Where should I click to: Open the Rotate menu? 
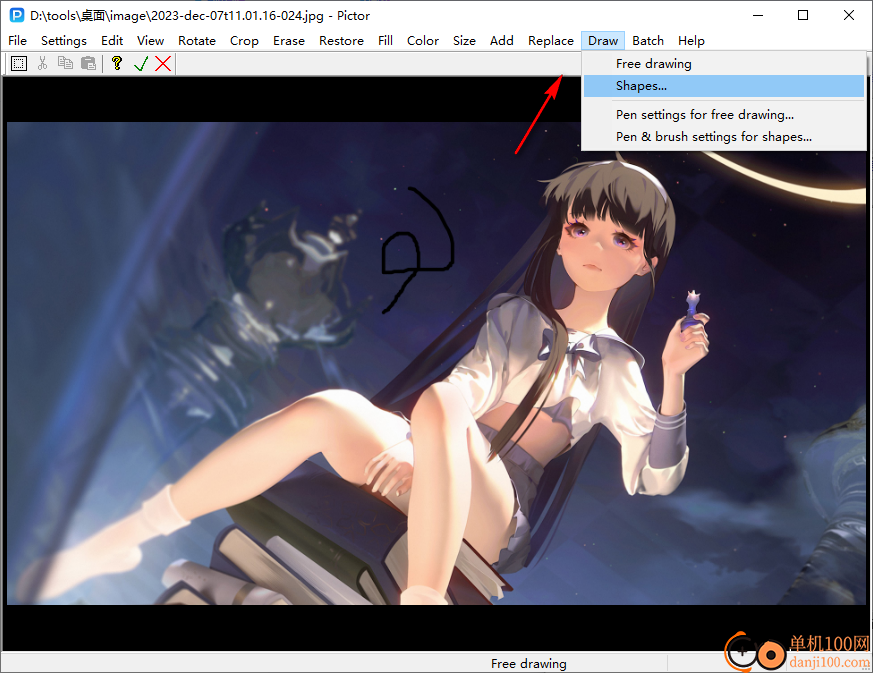[197, 41]
